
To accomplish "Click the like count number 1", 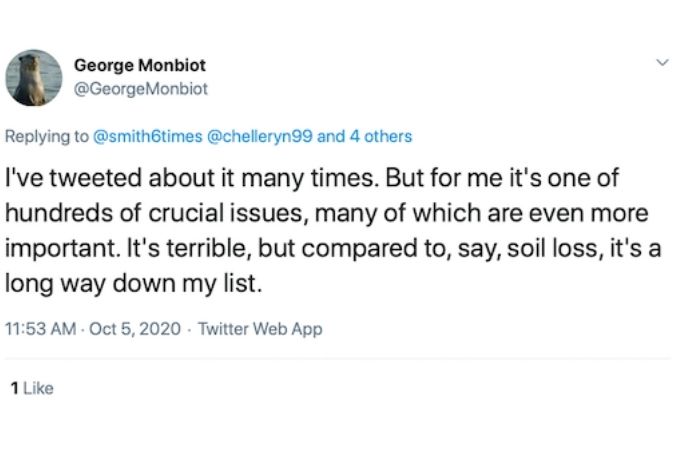I will [x=12, y=388].
